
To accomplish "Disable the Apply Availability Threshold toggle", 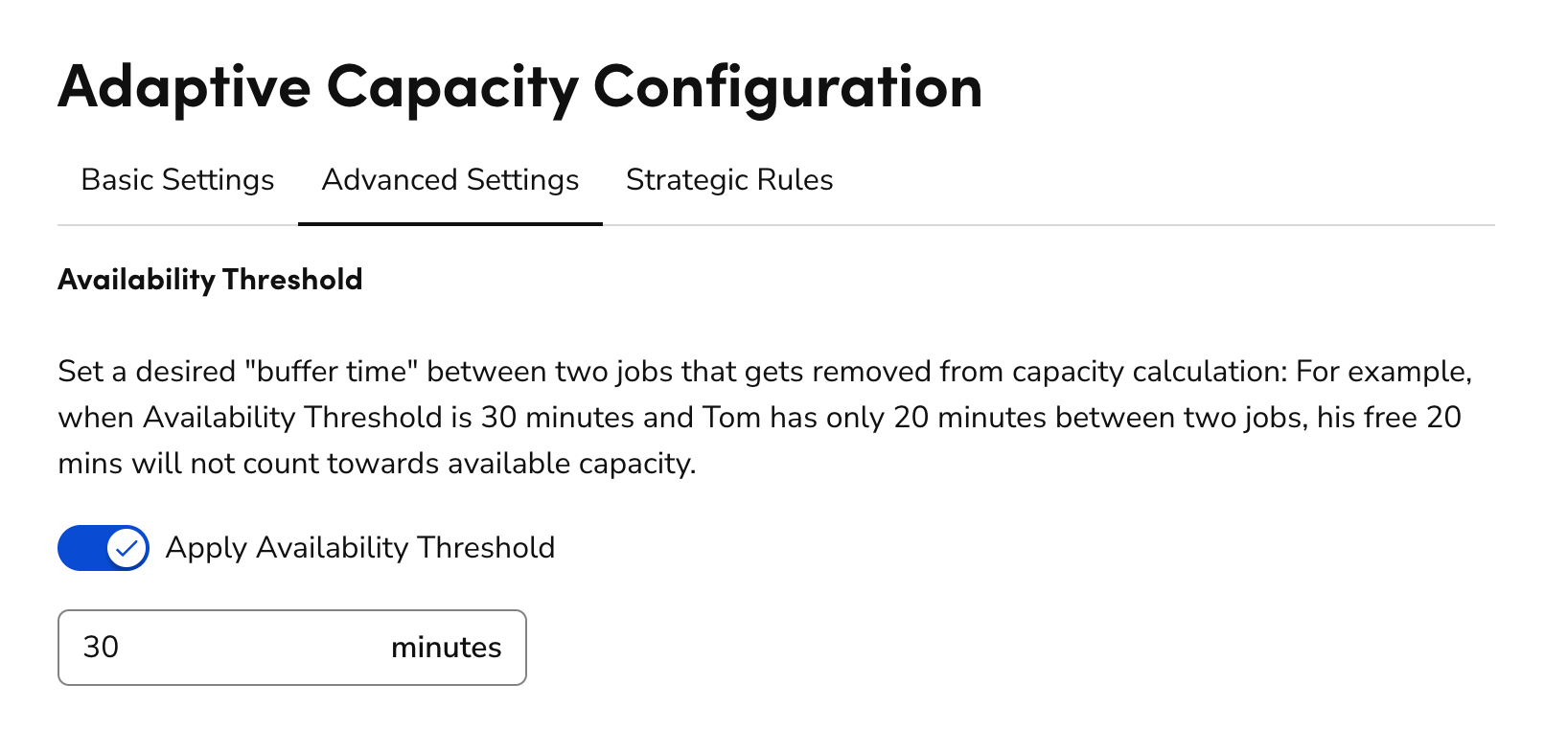I will click(104, 548).
